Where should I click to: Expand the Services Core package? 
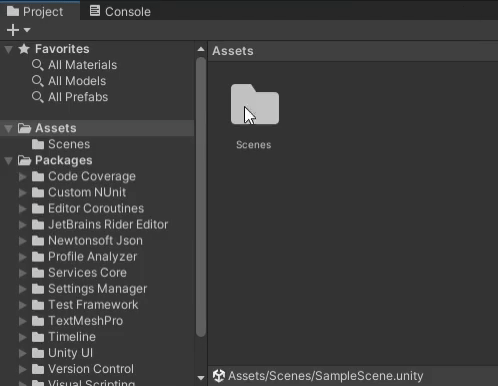(x=22, y=273)
